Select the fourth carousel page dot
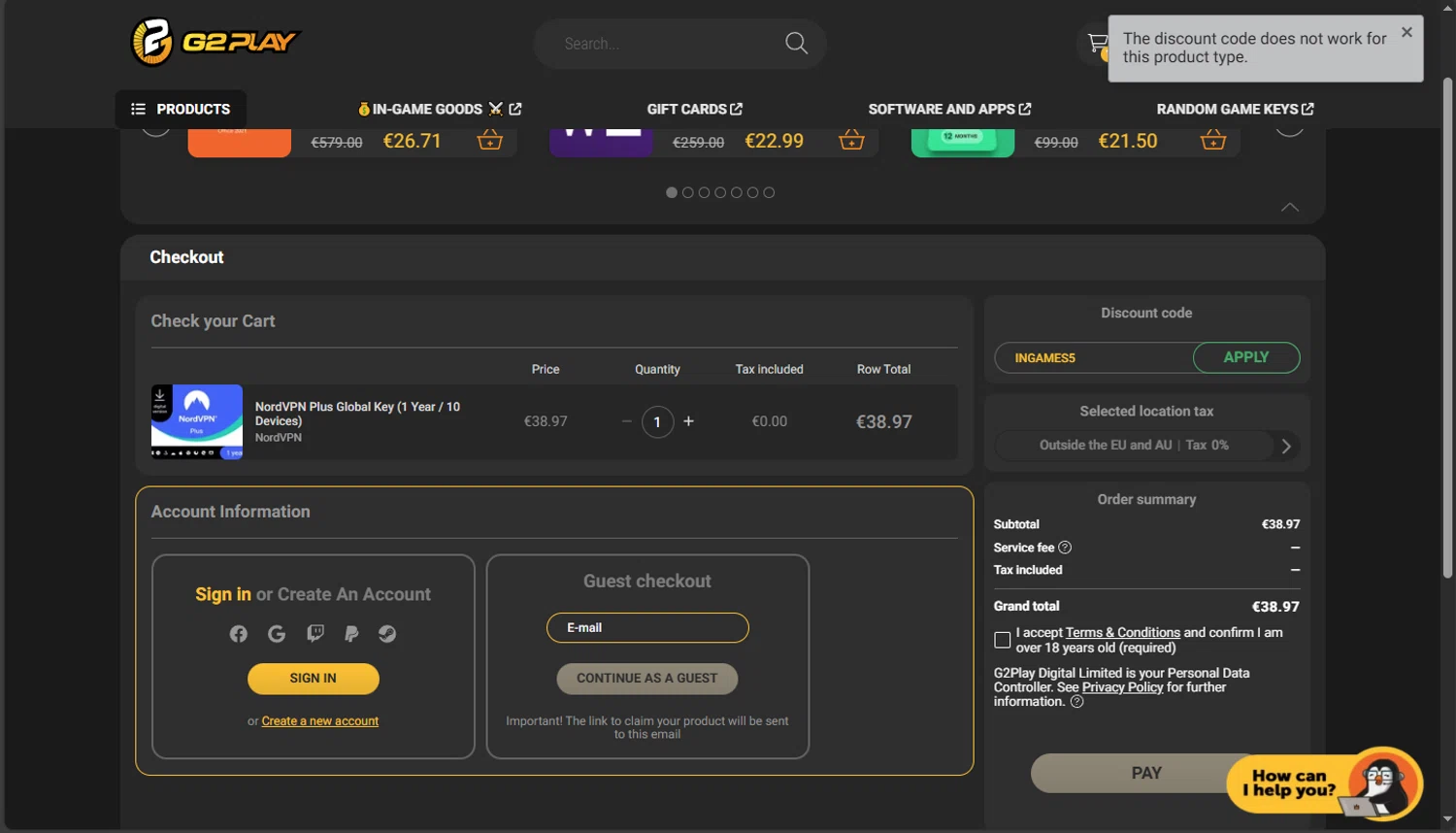Screen dimensions: 1456x833 point(720,192)
